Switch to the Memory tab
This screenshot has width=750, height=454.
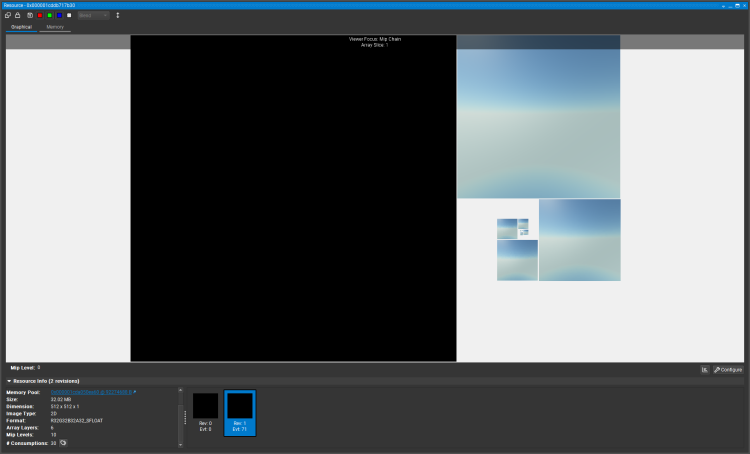click(55, 27)
